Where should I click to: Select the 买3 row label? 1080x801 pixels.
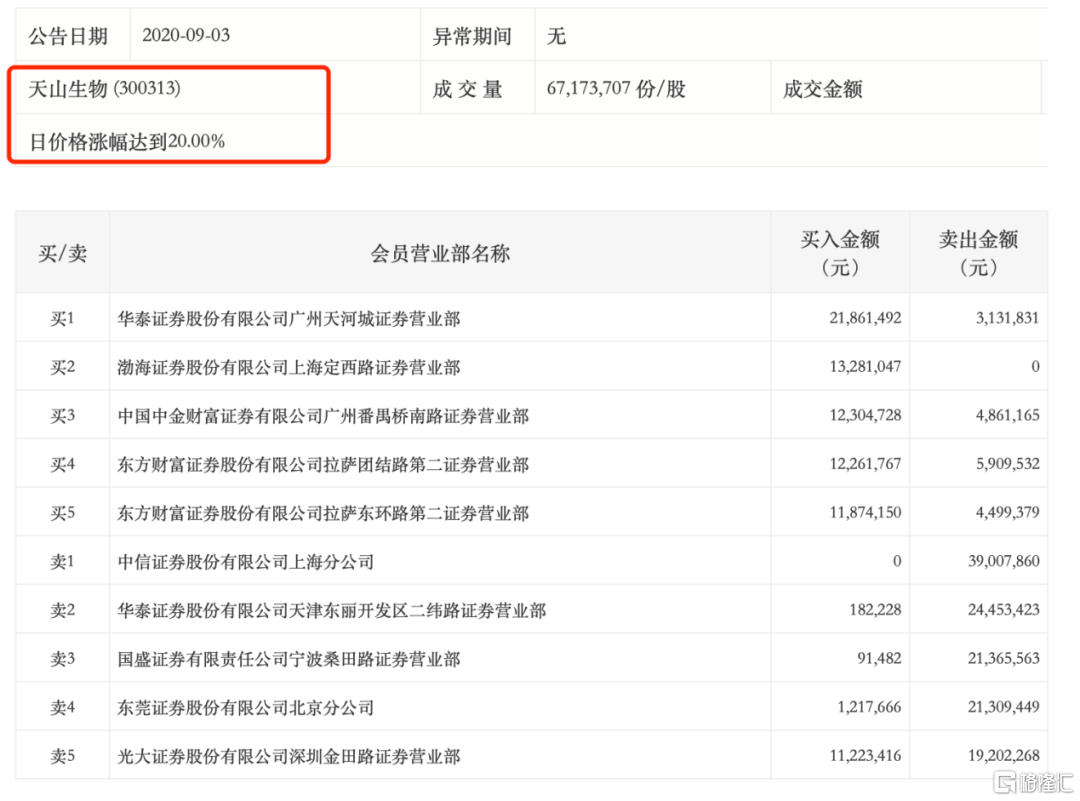[x=63, y=416]
